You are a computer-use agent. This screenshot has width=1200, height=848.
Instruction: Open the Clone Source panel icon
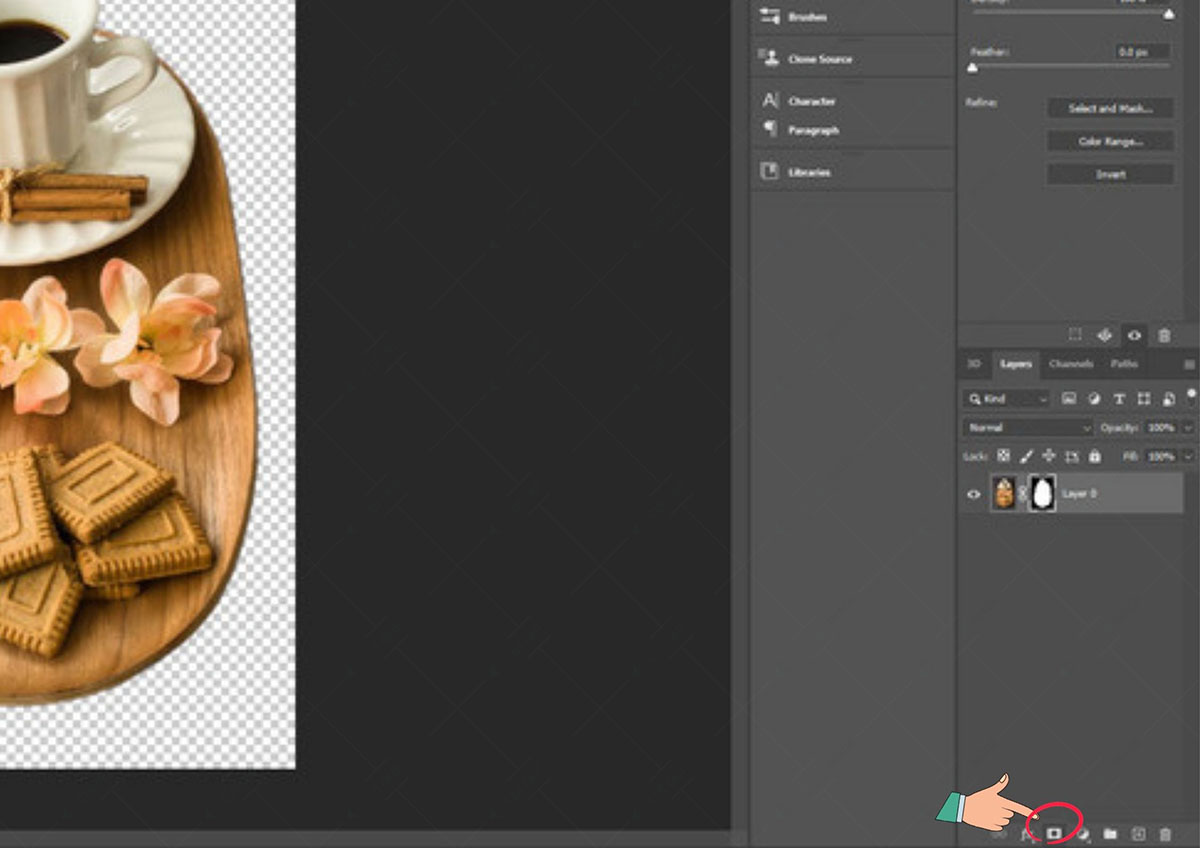[770, 58]
